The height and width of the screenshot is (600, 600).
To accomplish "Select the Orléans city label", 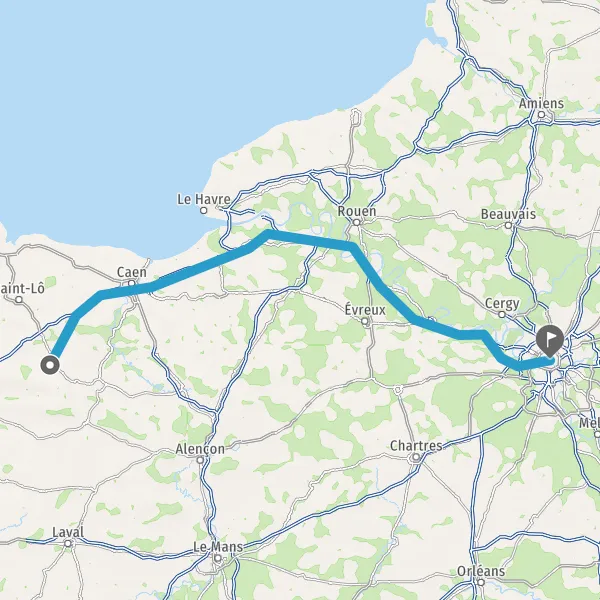I will coord(481,571).
